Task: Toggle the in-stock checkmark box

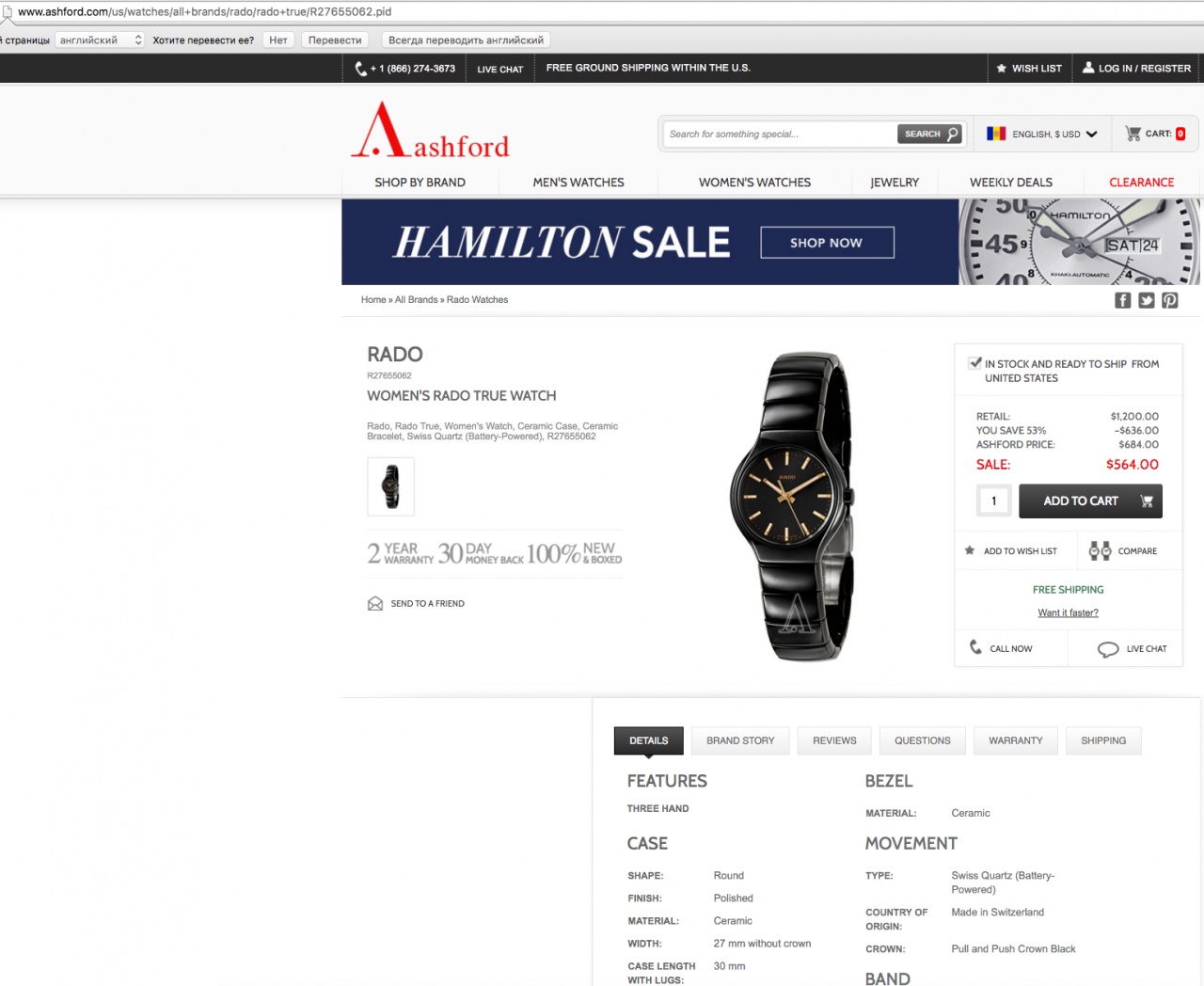Action: [975, 362]
